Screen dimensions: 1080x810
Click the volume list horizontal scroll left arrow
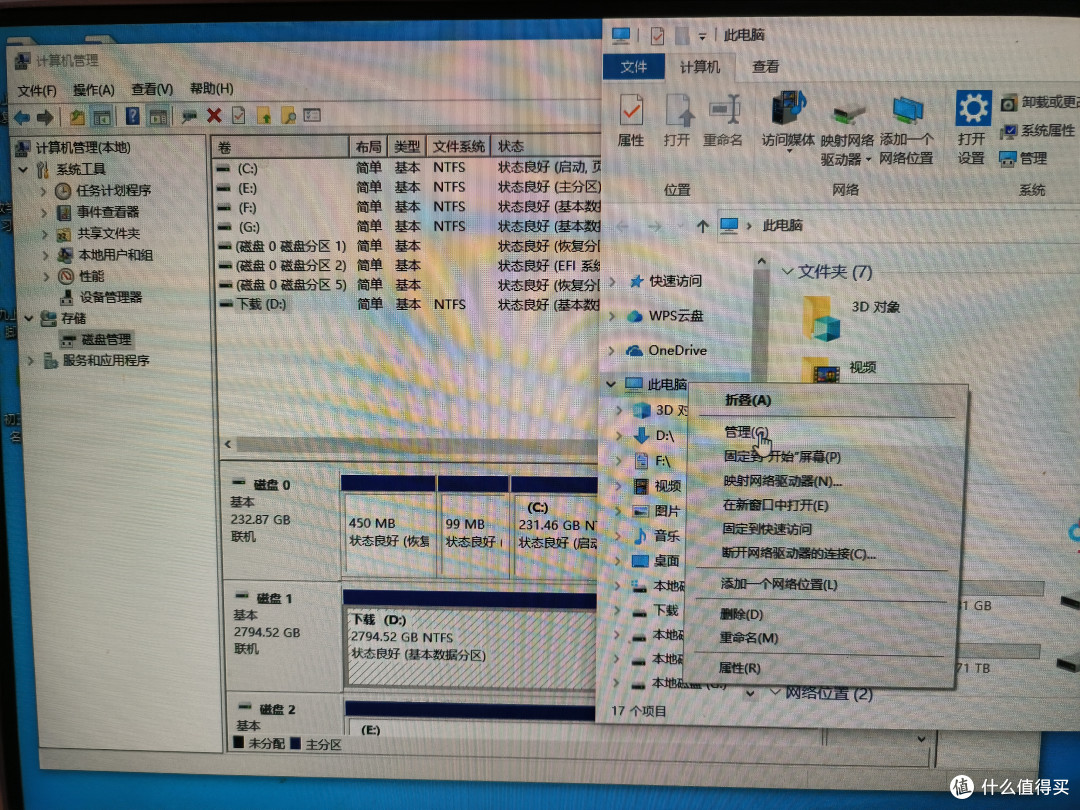[228, 444]
